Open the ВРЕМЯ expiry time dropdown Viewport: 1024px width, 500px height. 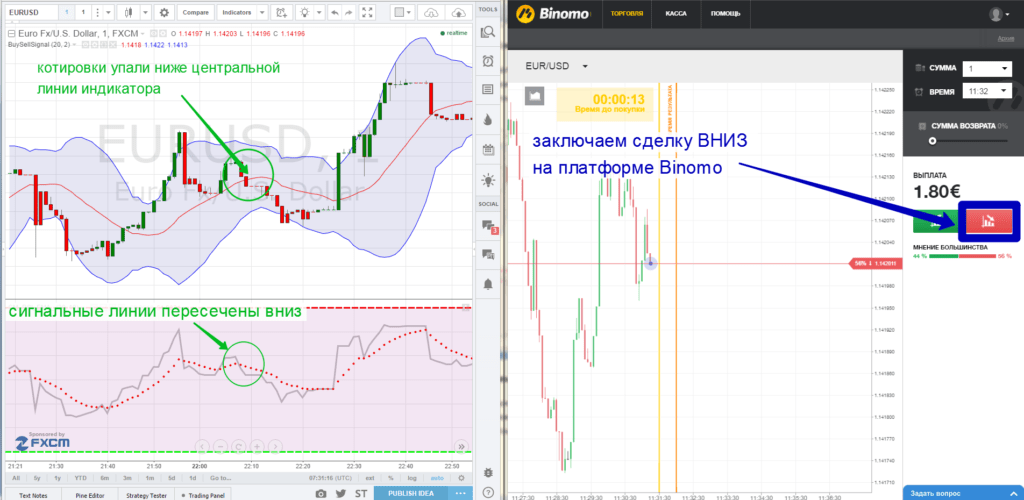click(987, 91)
